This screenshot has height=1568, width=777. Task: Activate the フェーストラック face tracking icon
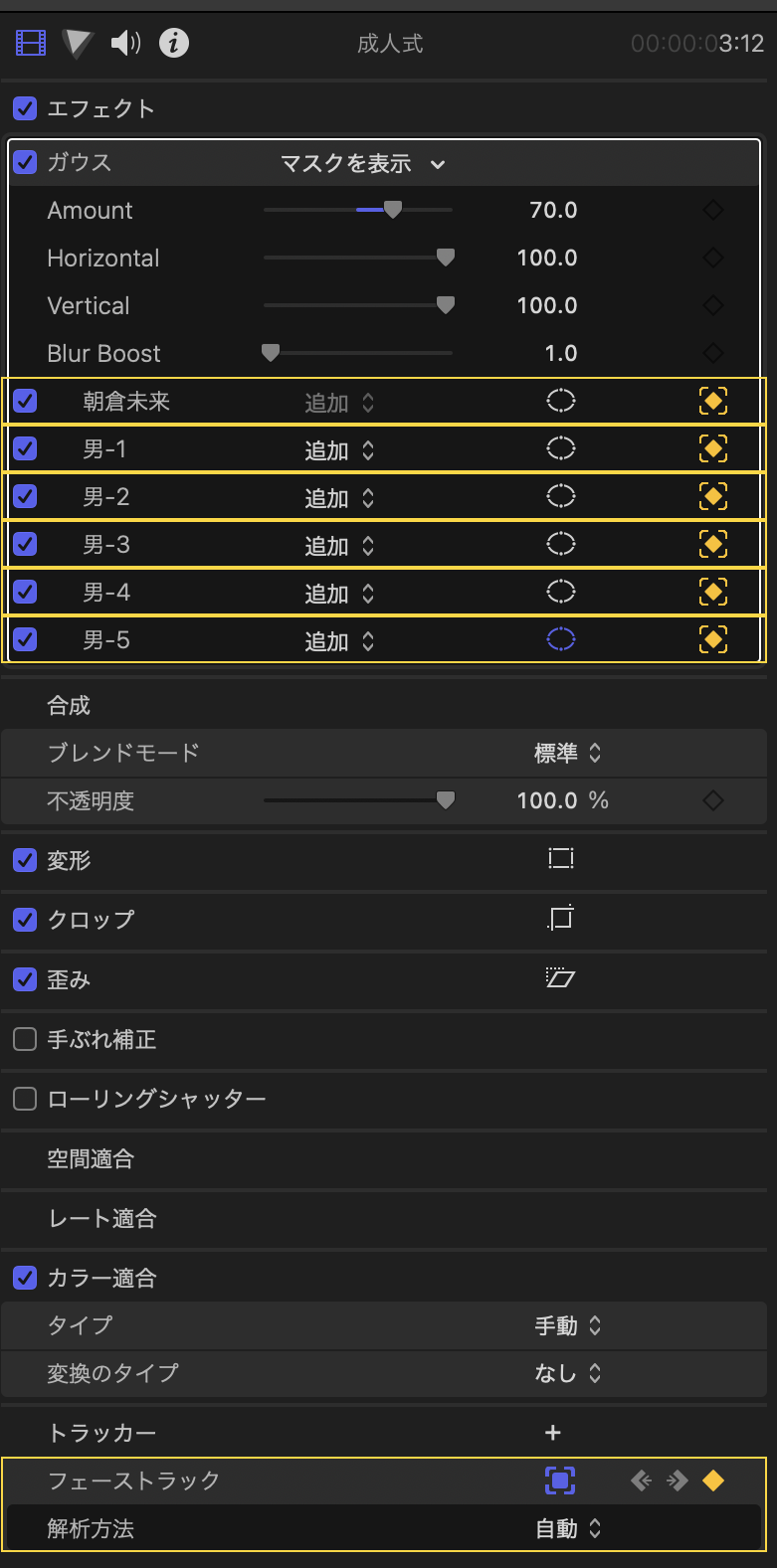coord(560,1481)
